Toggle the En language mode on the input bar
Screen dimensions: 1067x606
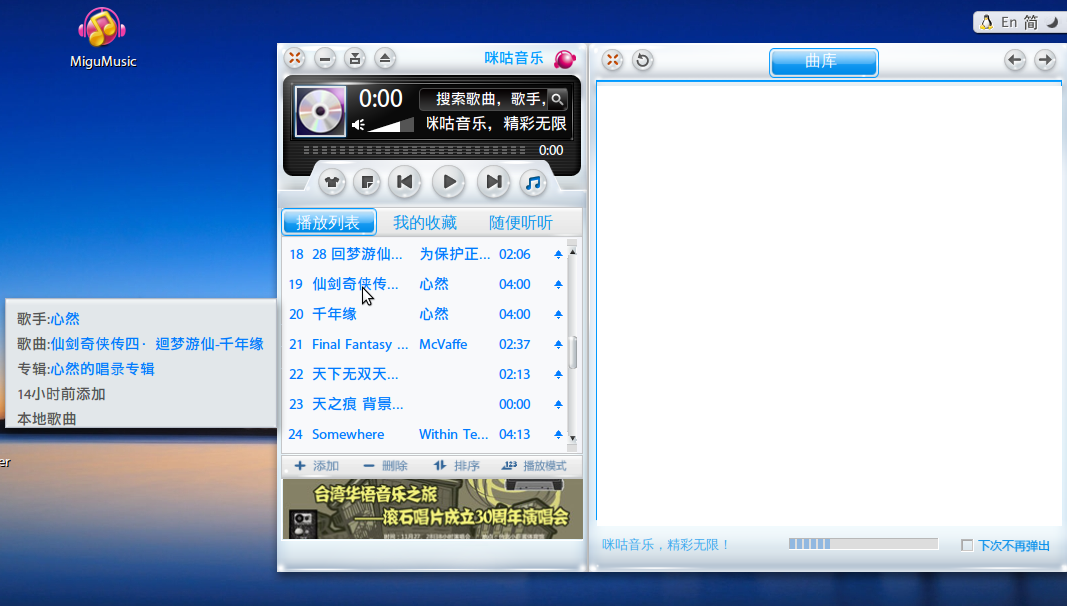pos(1009,22)
